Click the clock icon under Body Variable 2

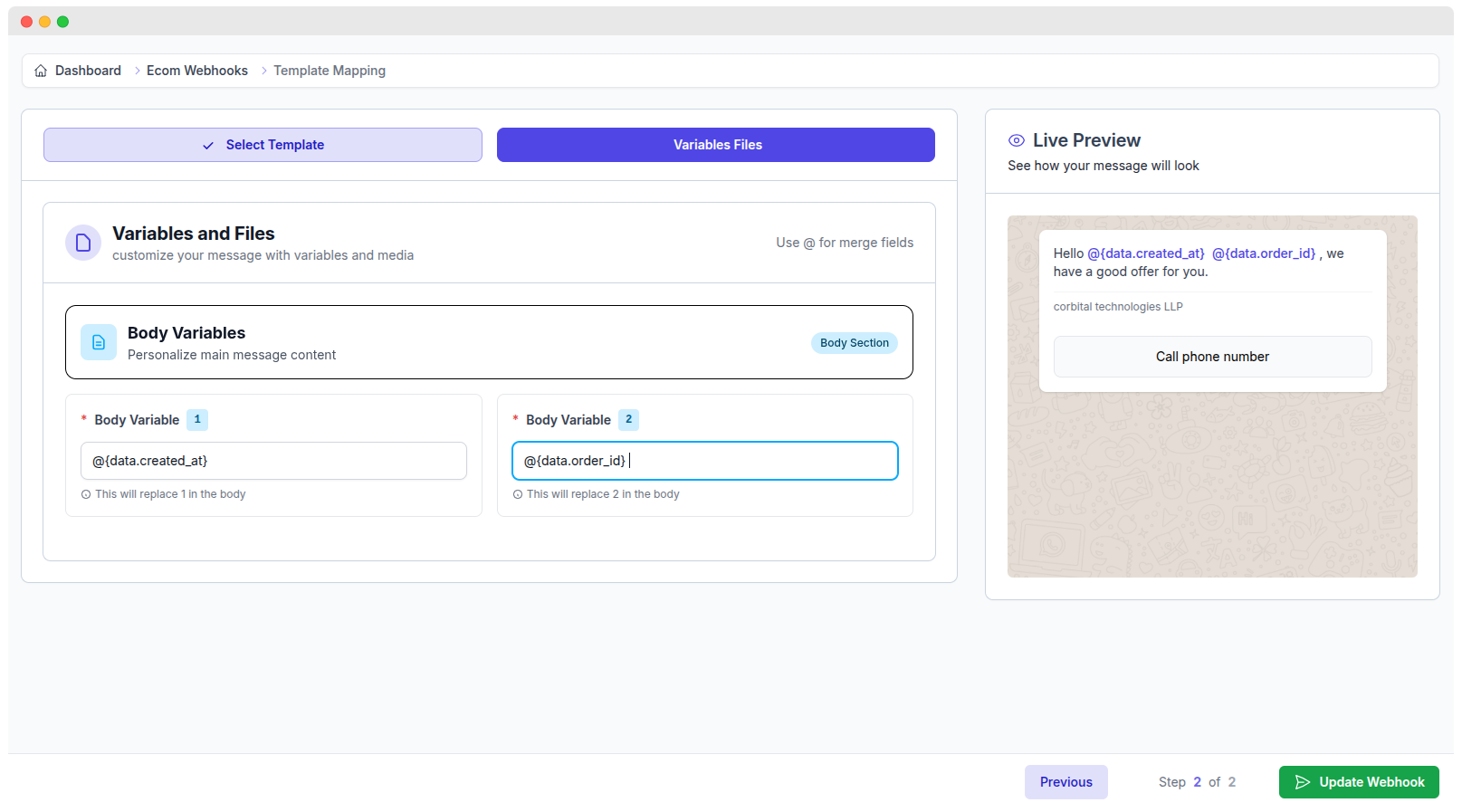[518, 494]
